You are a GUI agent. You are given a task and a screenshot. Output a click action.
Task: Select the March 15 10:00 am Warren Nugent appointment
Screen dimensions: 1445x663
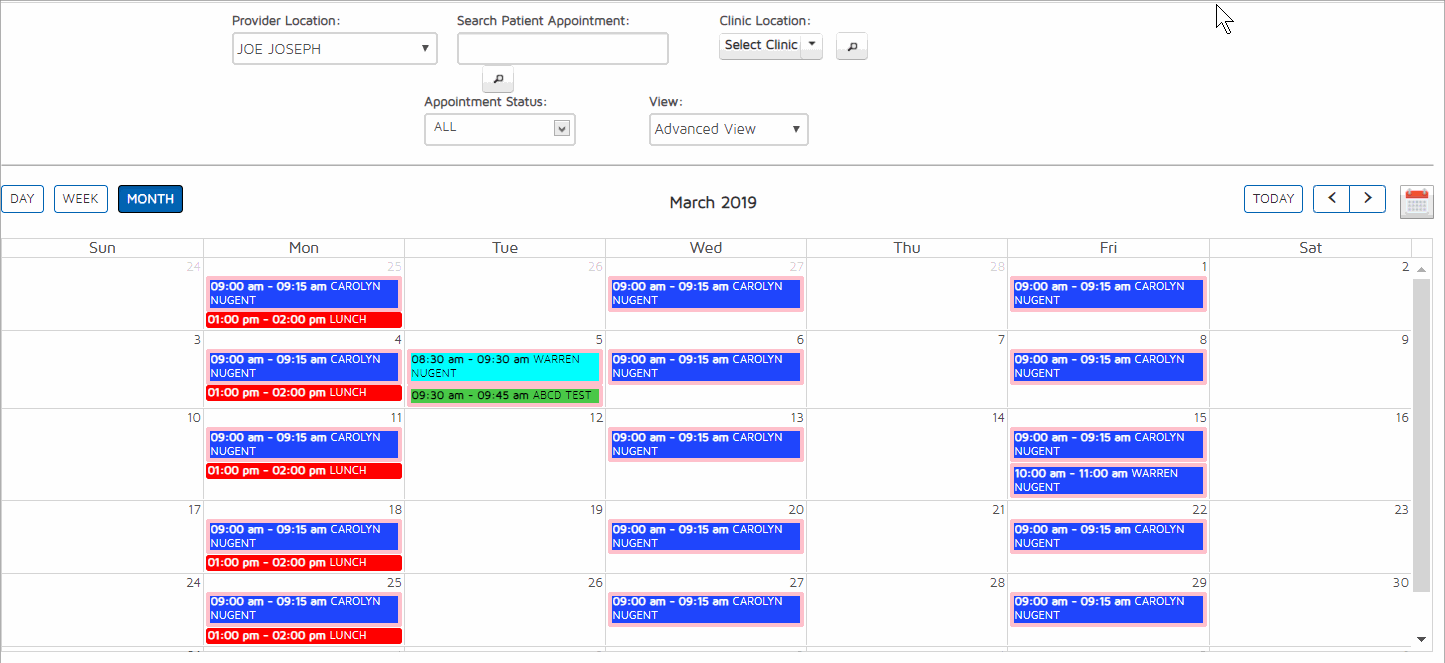1107,481
